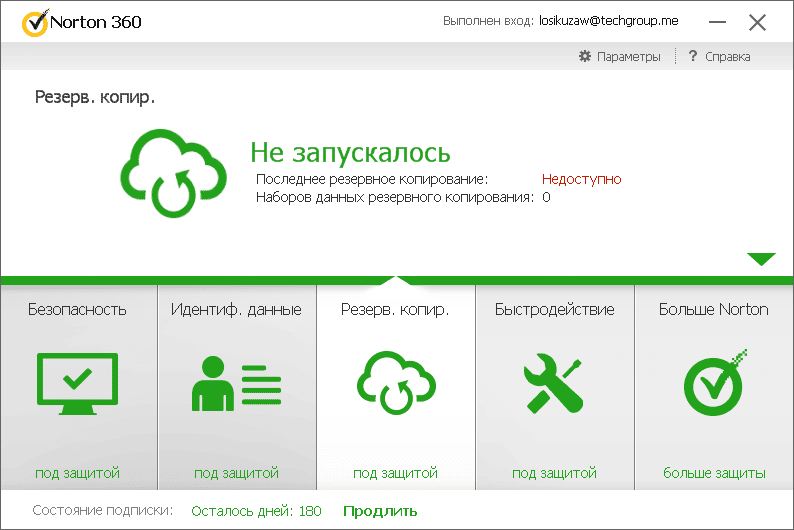The height and width of the screenshot is (530, 794).
Task: Switch to the Быстродействие tab label
Action: 554,309
